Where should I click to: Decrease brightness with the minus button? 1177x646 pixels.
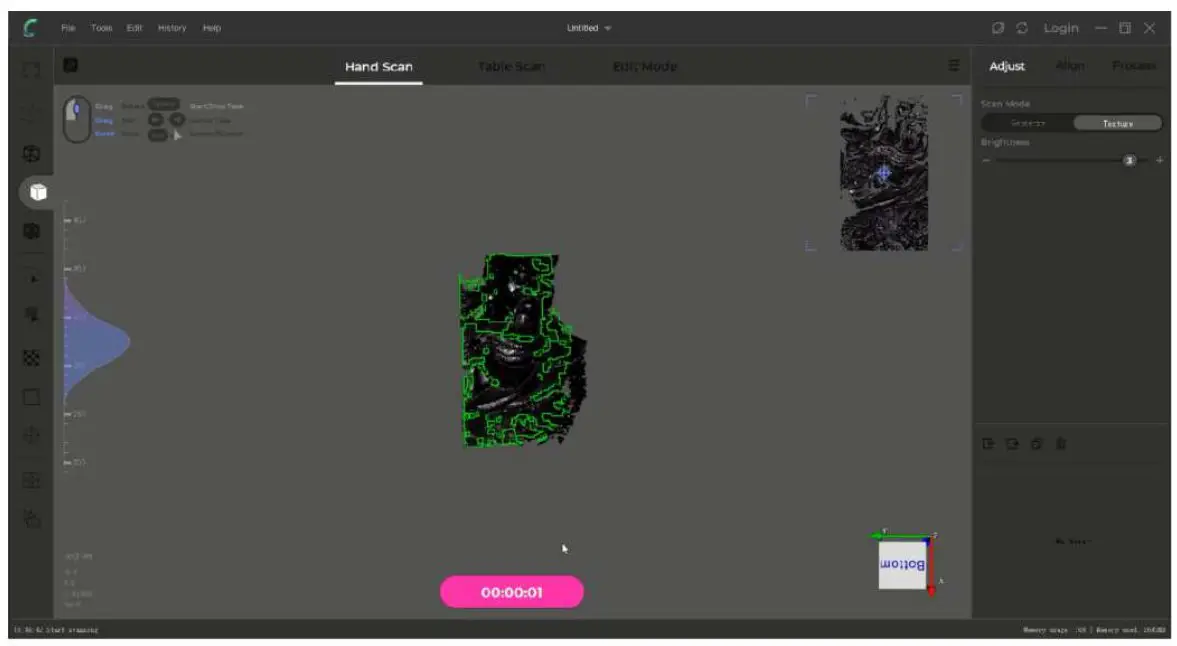[986, 161]
